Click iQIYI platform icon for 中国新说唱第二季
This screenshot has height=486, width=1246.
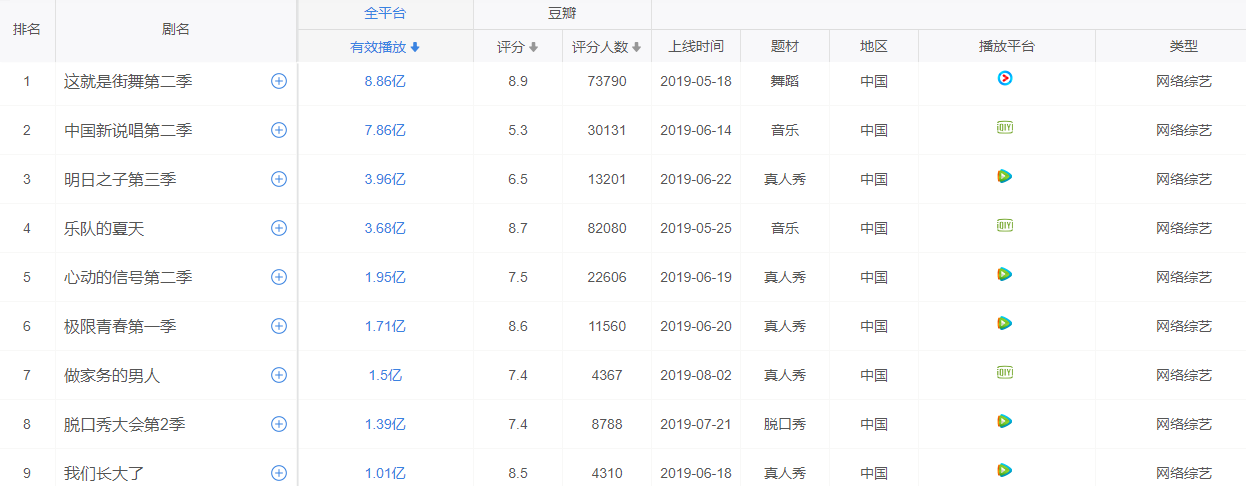1005,127
